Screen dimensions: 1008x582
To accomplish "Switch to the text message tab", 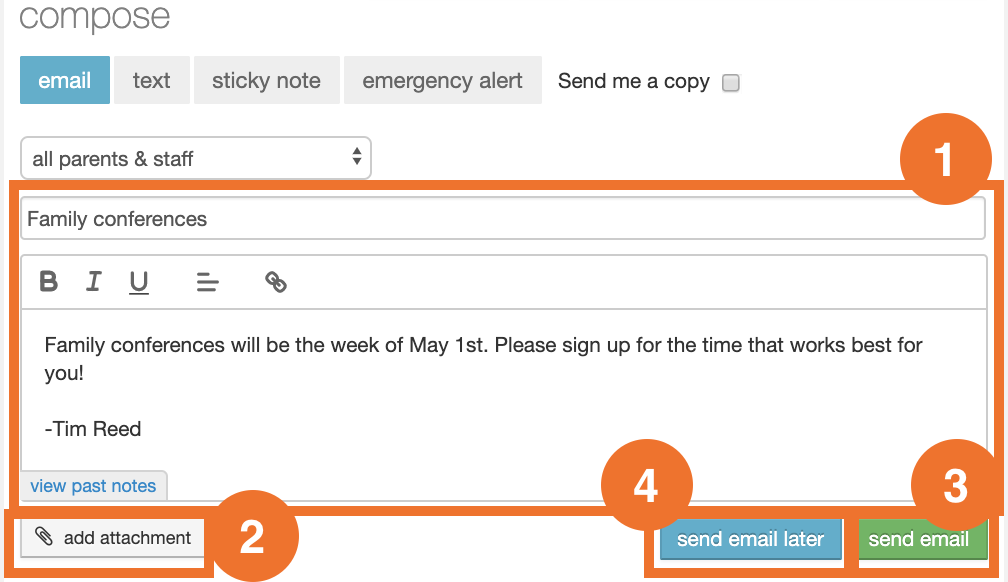I will click(151, 81).
